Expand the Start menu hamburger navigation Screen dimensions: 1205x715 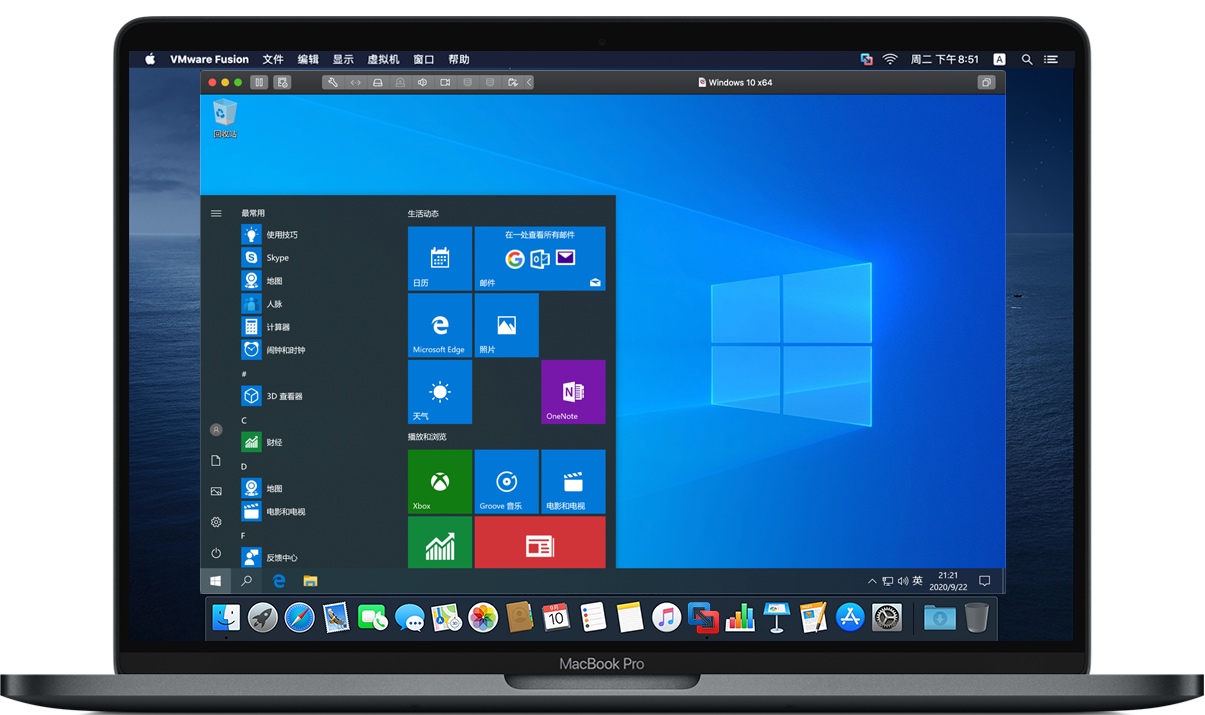[216, 213]
